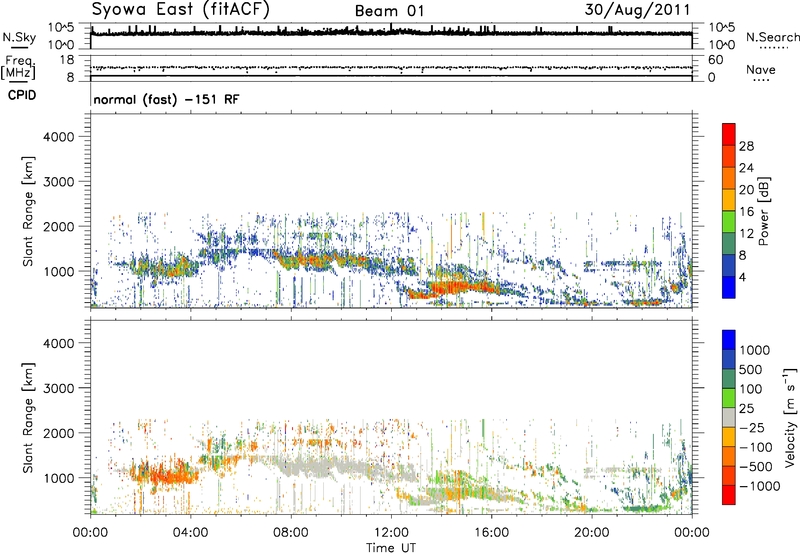Click 'Slant Range [km]' label of Velocity panel
Image resolution: width=800 pixels, height=554 pixels.
[x=28, y=418]
